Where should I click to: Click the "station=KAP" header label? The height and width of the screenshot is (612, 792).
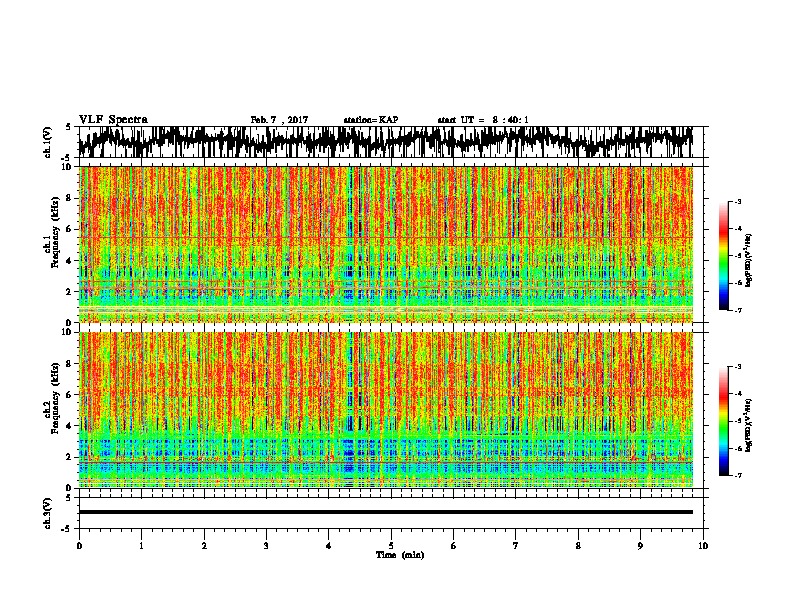point(371,120)
